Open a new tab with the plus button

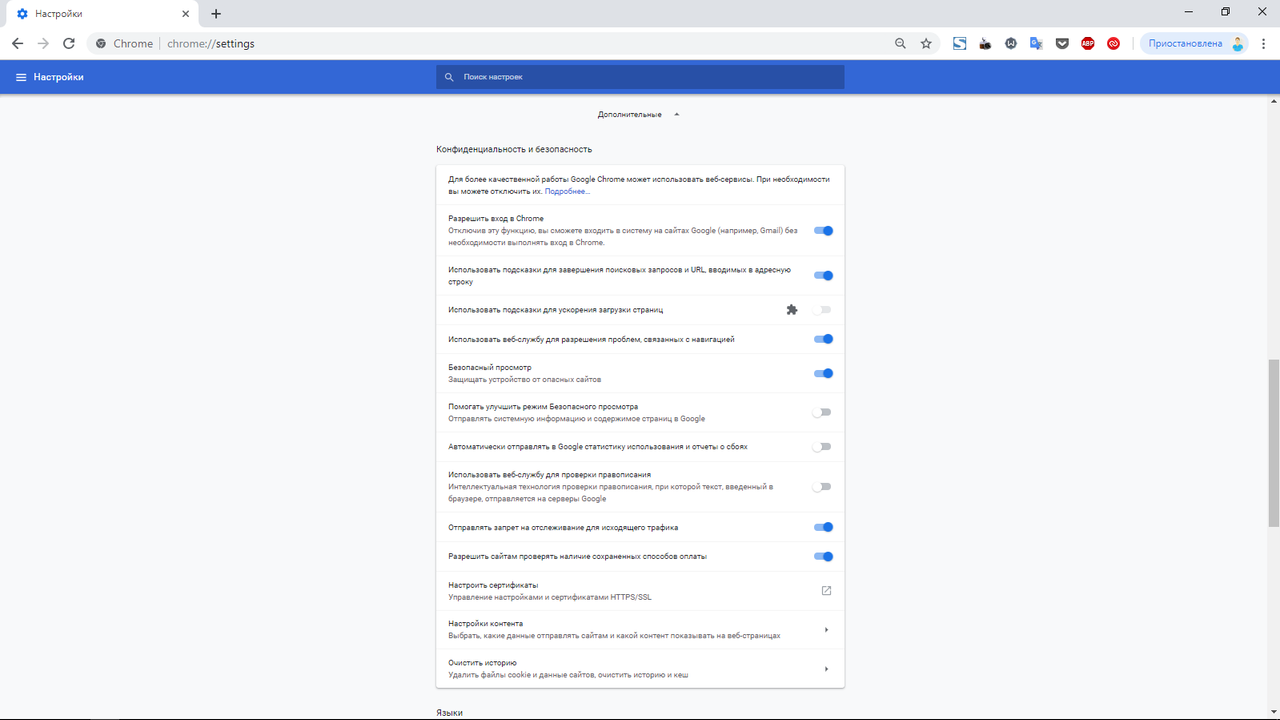pos(216,14)
